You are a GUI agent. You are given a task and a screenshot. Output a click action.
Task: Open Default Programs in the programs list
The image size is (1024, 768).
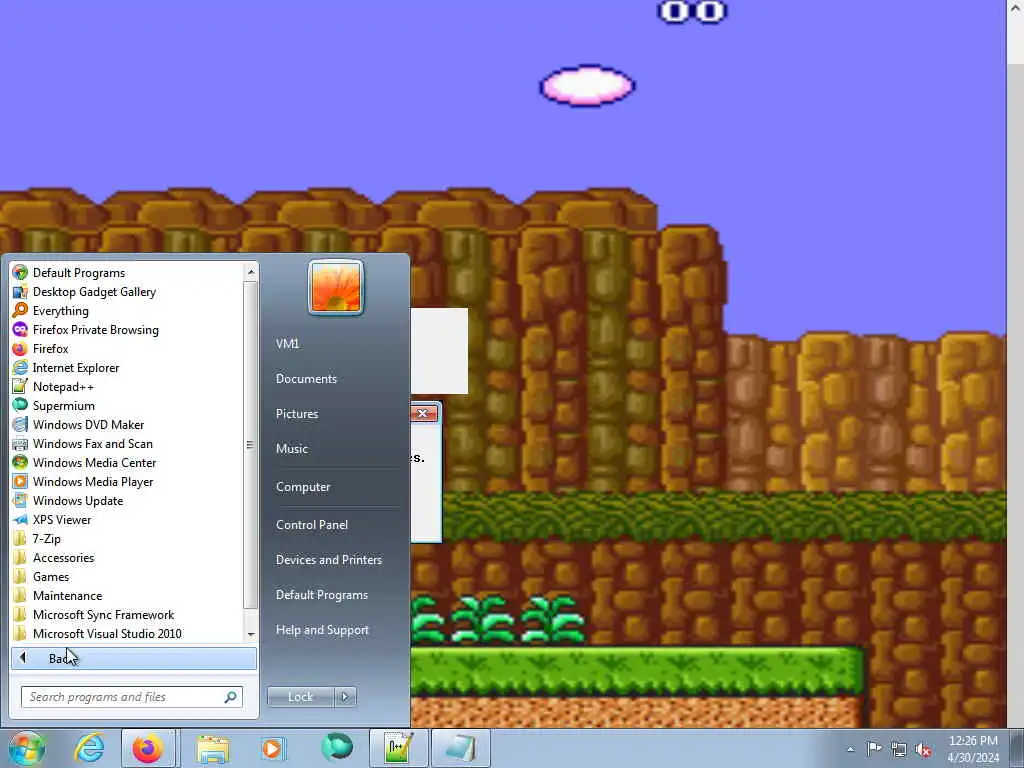[x=78, y=273]
